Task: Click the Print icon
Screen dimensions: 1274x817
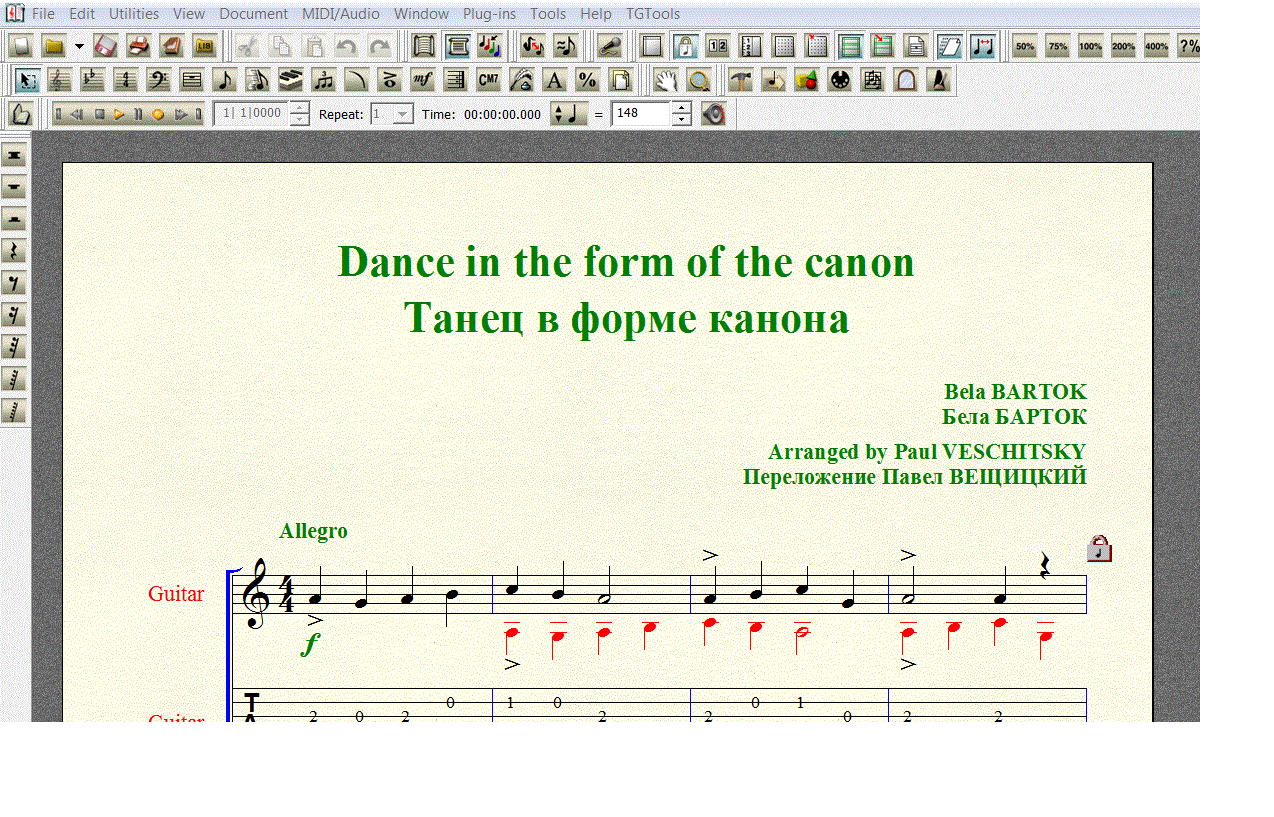Action: pos(138,46)
